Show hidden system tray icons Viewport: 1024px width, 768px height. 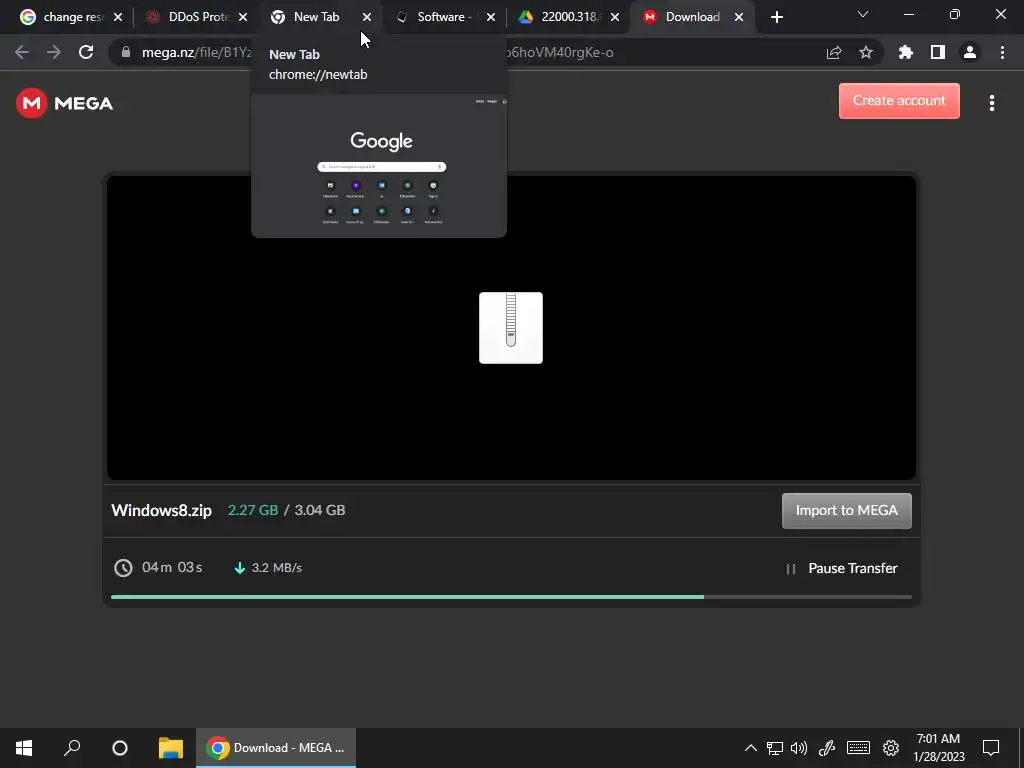(751, 748)
